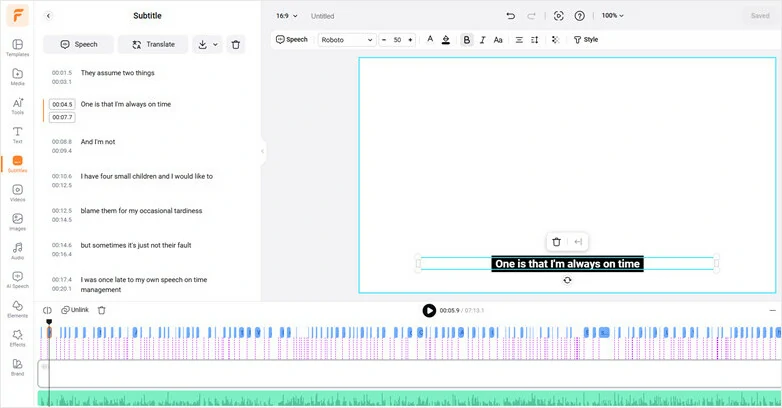This screenshot has width=782, height=408.
Task: Open the Text sidebar panel
Action: coord(17,135)
